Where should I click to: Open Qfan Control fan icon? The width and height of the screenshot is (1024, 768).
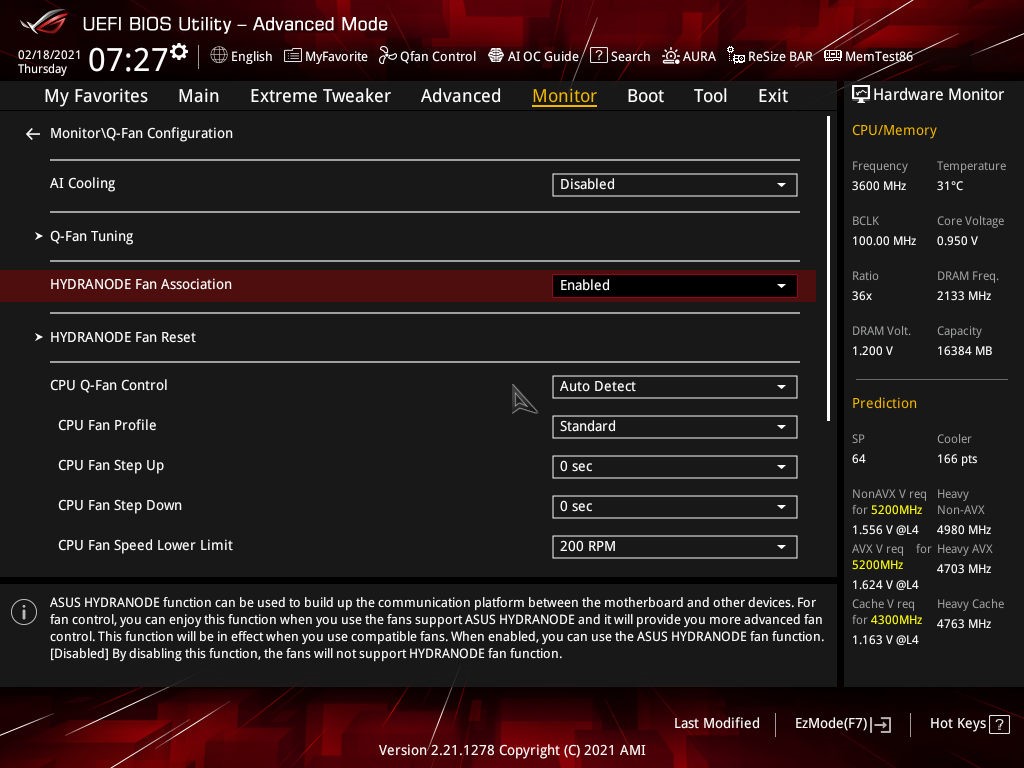coord(388,56)
